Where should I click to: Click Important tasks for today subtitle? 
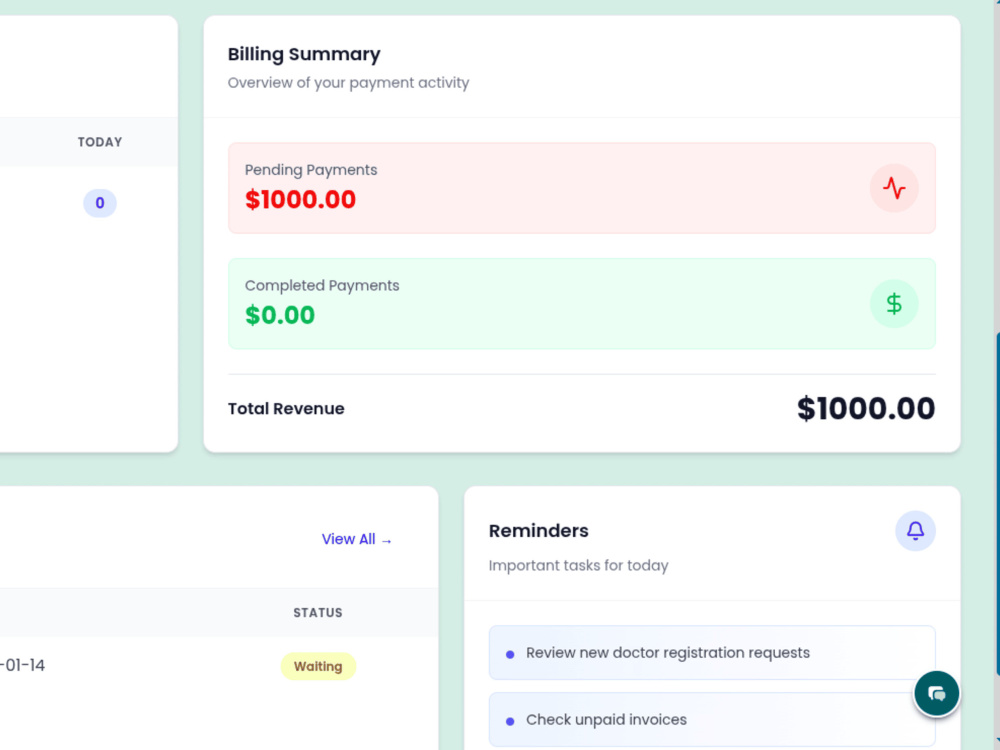[578, 566]
